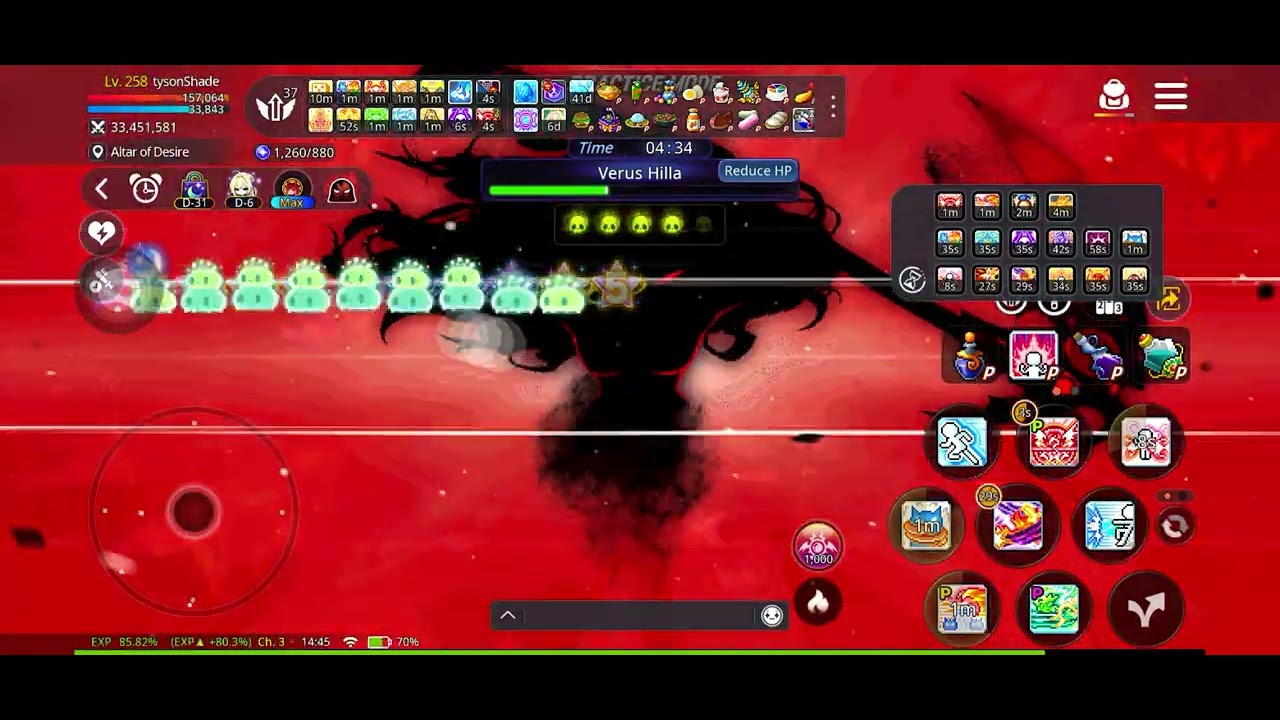The width and height of the screenshot is (1280, 720).
Task: Open the alarm clock event icon
Action: pyautogui.click(x=145, y=189)
